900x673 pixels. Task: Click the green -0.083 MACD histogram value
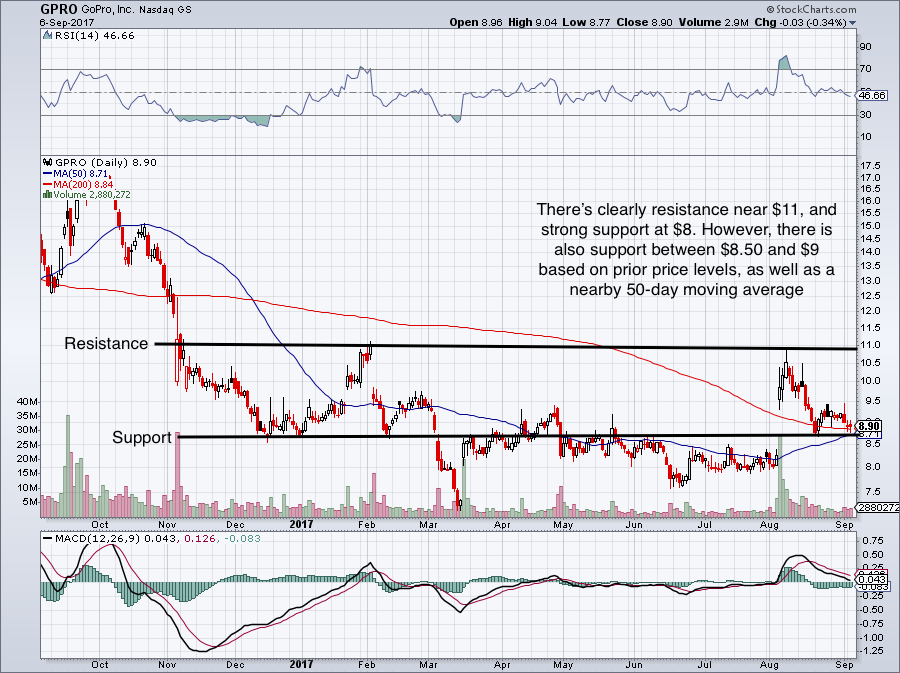point(242,539)
